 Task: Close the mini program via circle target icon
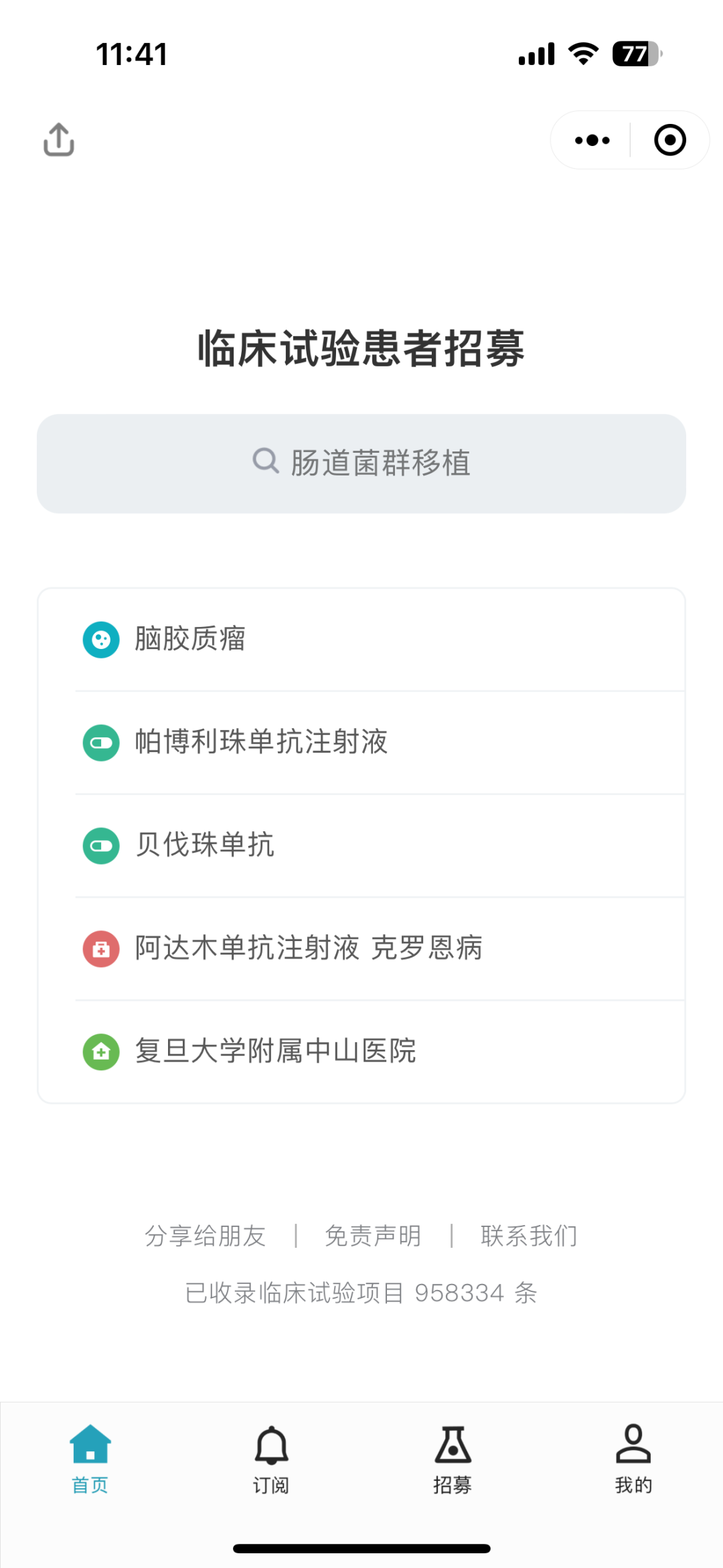click(x=669, y=140)
